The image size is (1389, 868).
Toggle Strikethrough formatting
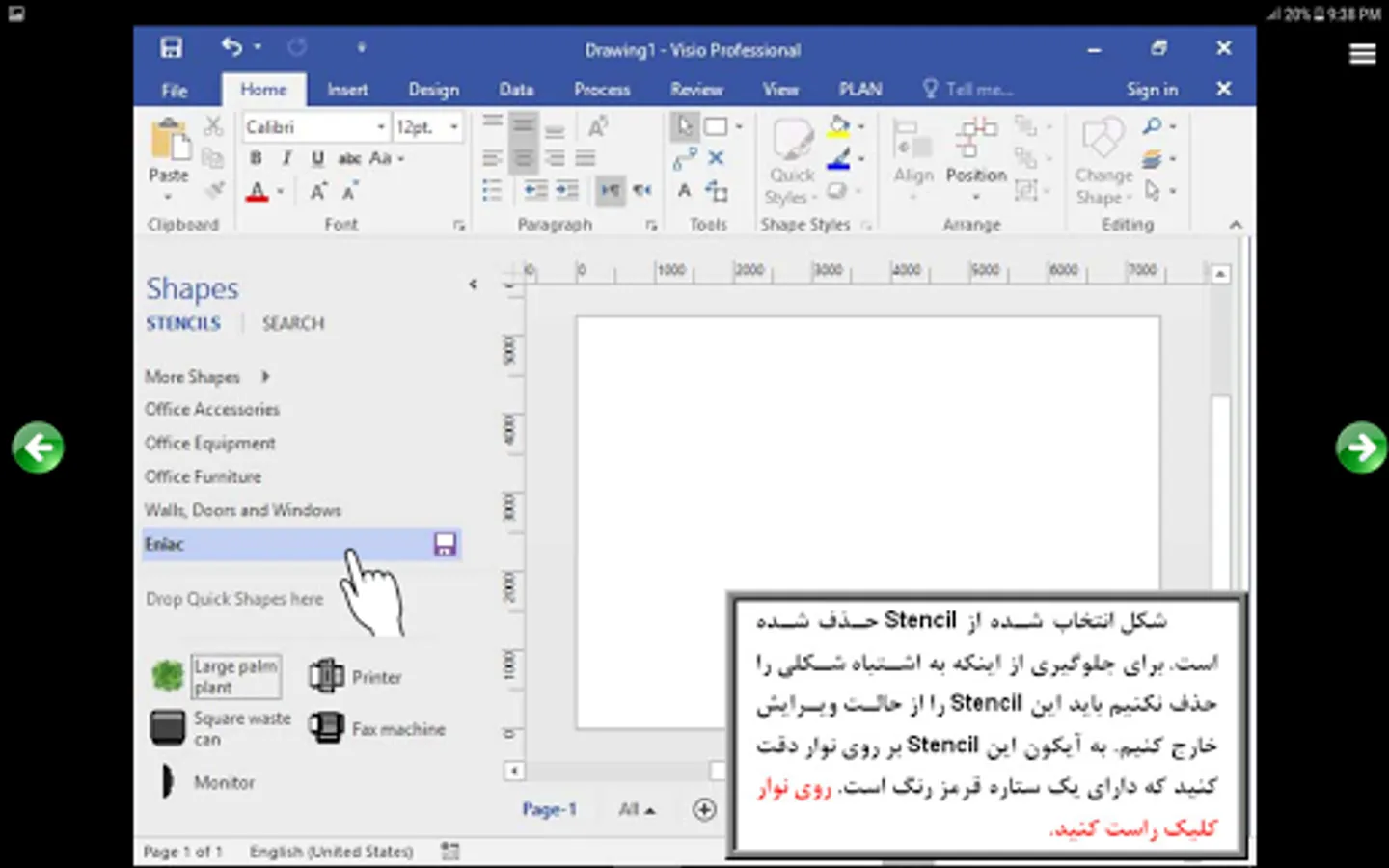[349, 158]
